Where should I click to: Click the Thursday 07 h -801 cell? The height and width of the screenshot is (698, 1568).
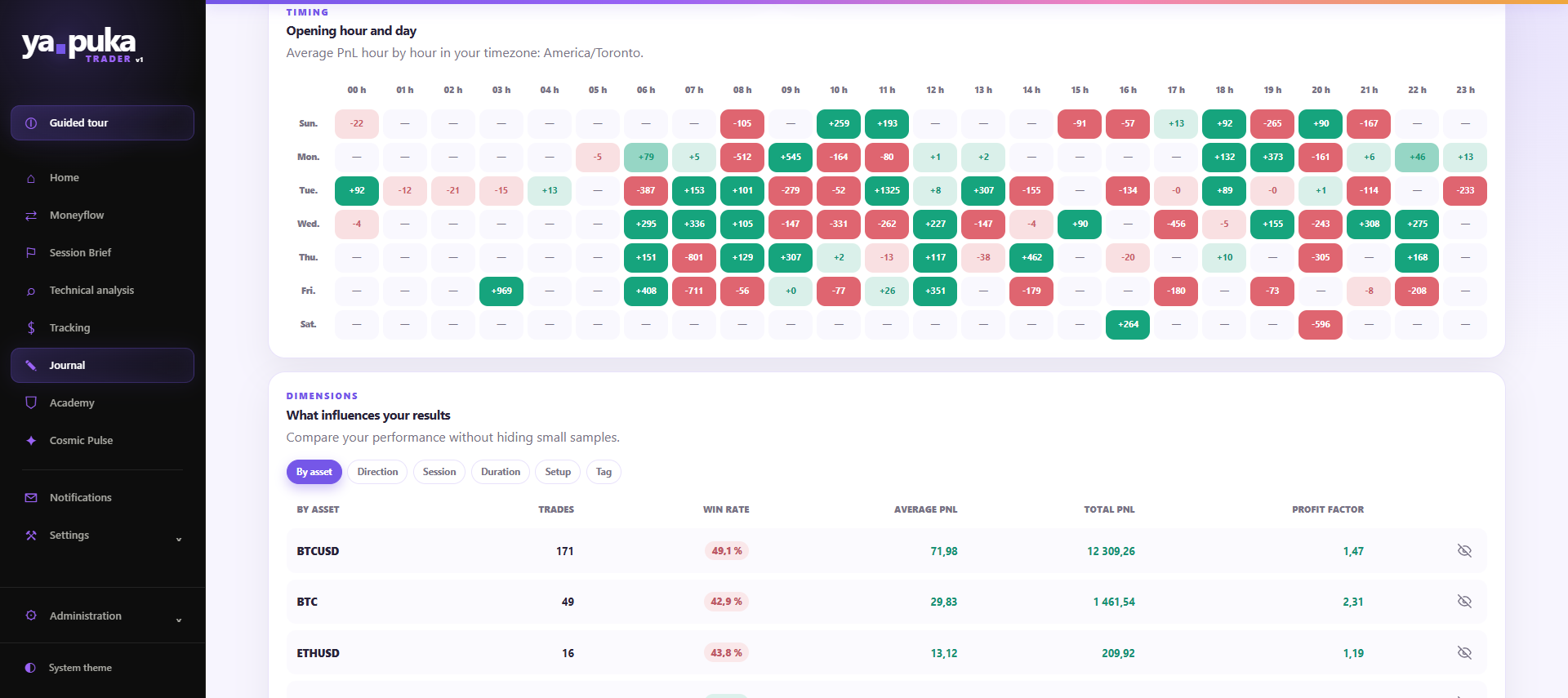click(x=694, y=258)
